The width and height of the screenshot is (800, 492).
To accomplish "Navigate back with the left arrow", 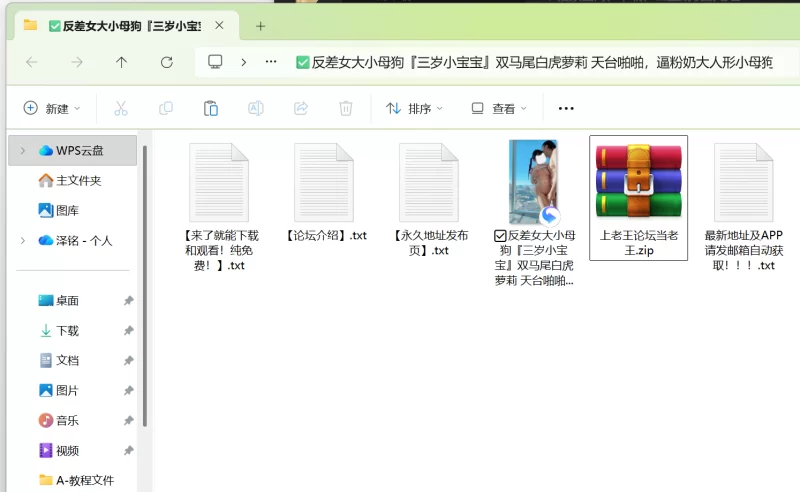I will pyautogui.click(x=31, y=62).
